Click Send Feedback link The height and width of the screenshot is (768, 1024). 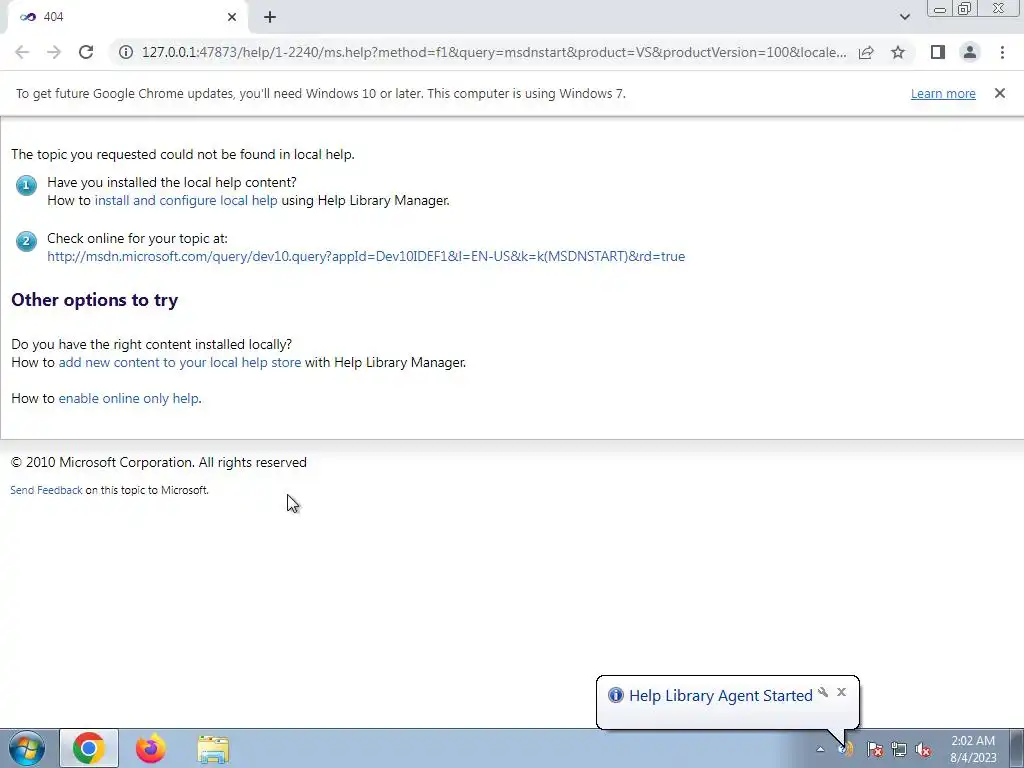pos(46,490)
